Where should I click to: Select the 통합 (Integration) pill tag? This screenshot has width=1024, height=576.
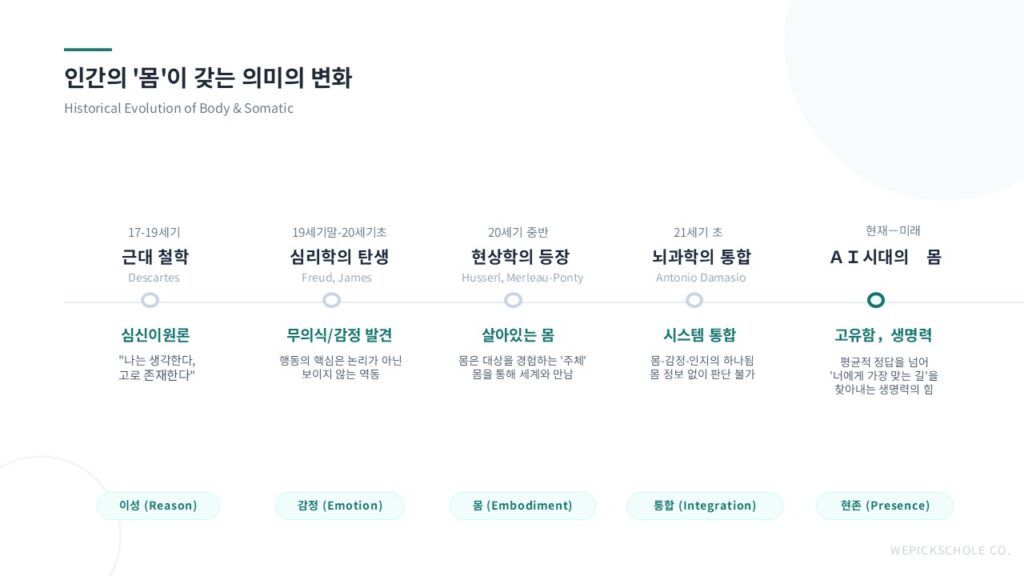click(x=704, y=506)
